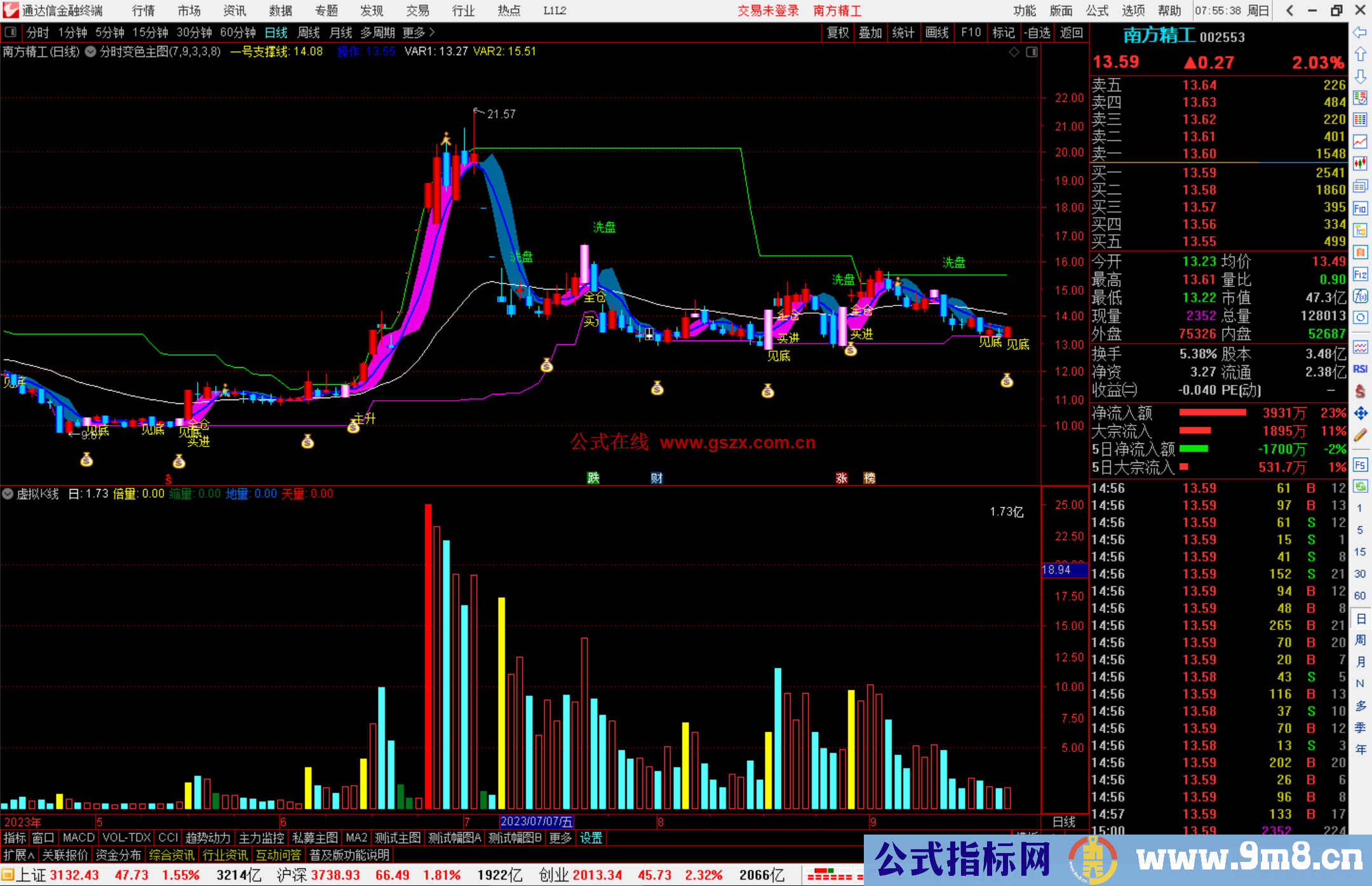Open the 行情 menu
The width and height of the screenshot is (1372, 886).
click(144, 11)
